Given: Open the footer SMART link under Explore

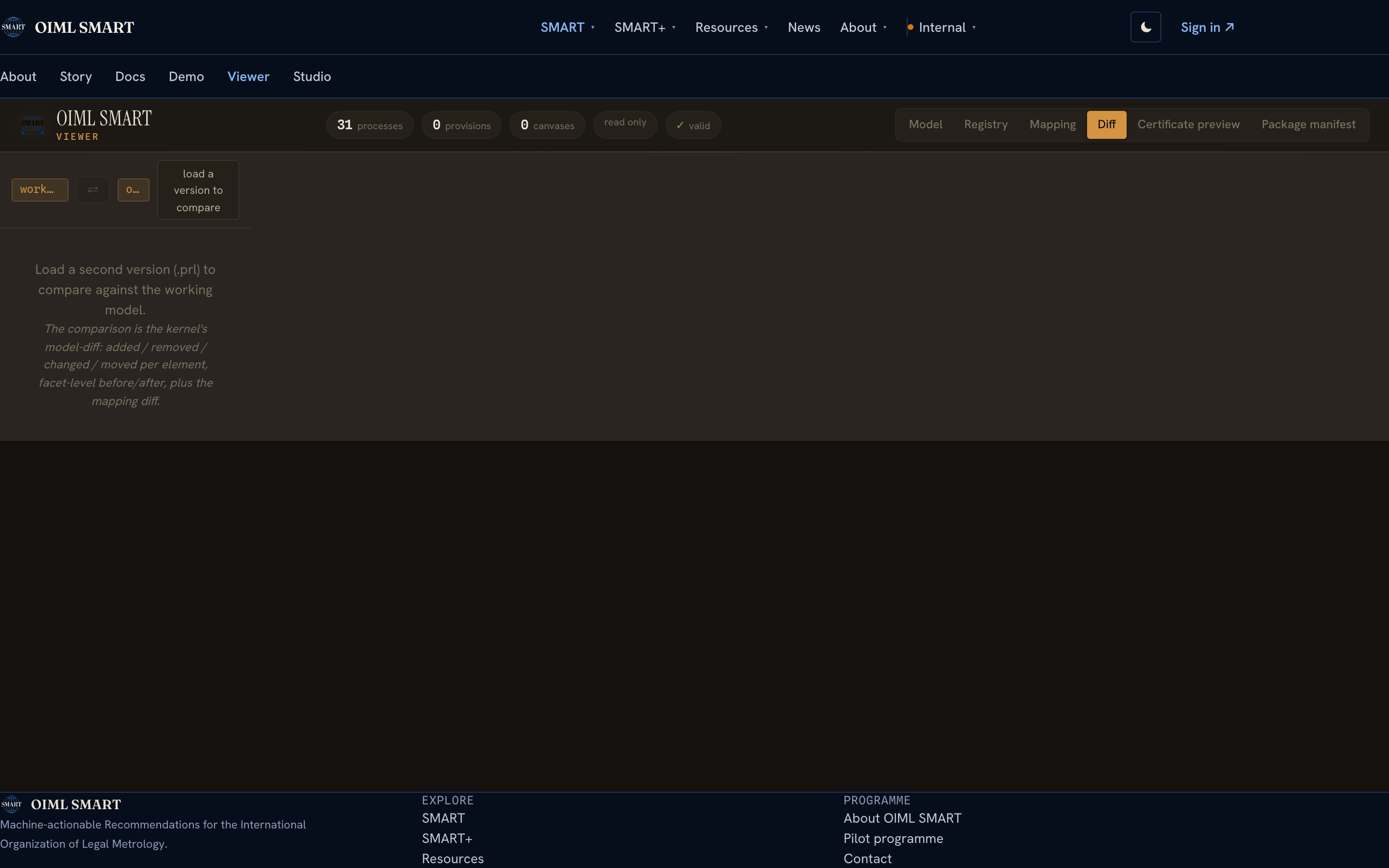Looking at the screenshot, I should [x=443, y=818].
